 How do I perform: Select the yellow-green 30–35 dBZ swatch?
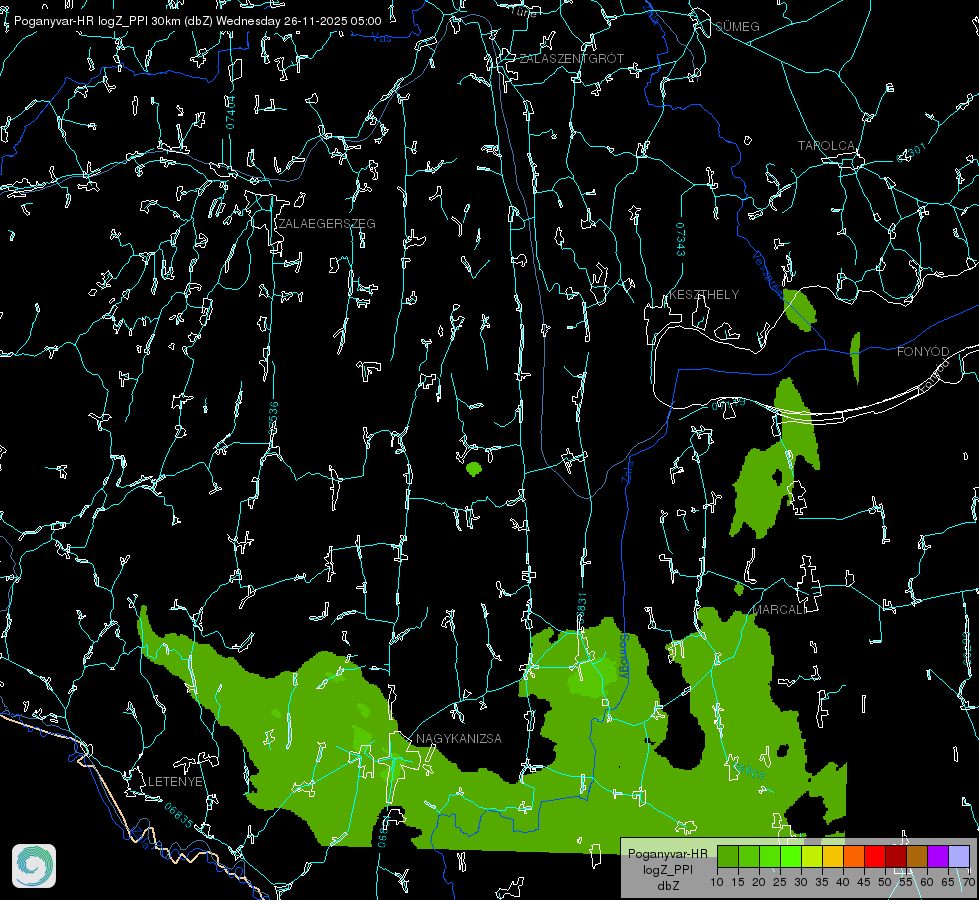(x=812, y=856)
